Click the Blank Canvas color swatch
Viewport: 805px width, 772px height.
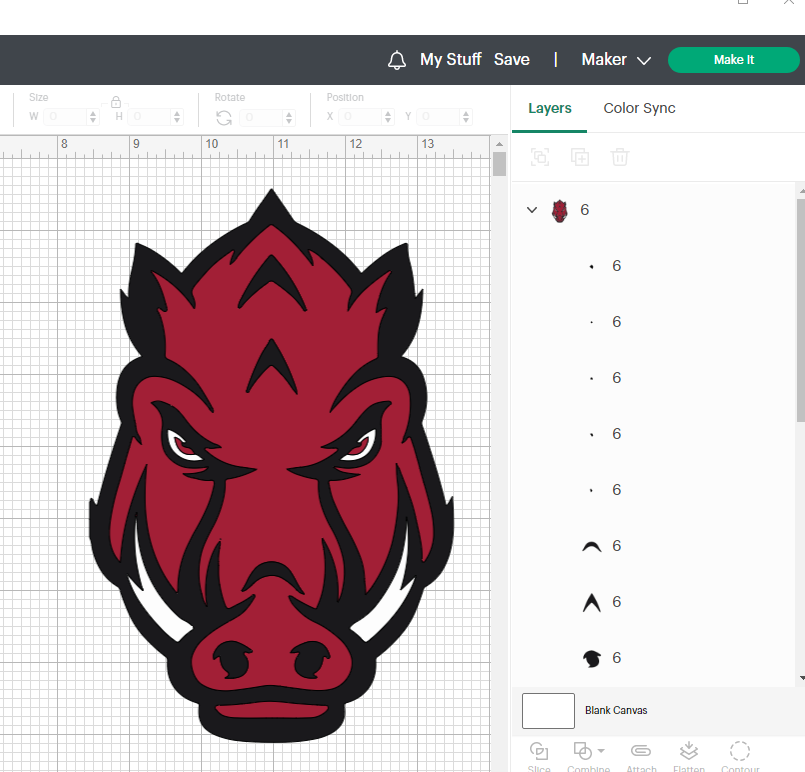click(548, 710)
